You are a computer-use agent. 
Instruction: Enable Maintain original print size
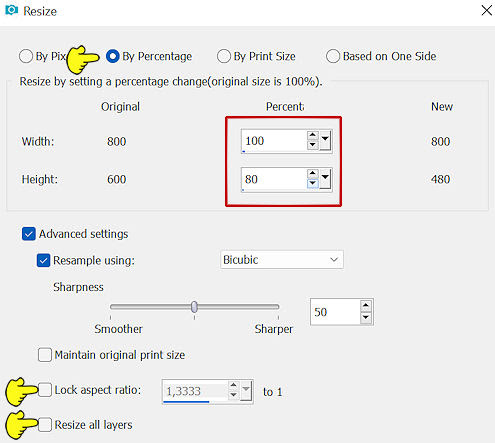45,355
